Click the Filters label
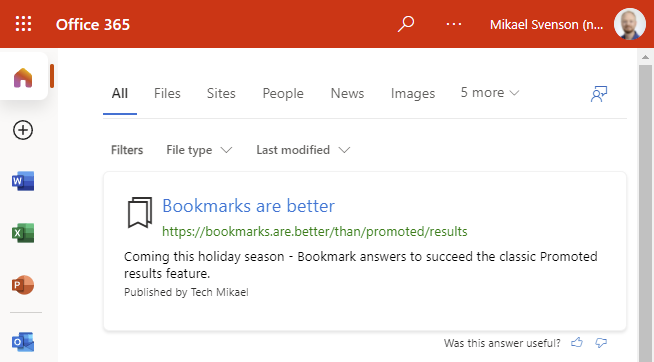This screenshot has height=362, width=654. (x=127, y=150)
